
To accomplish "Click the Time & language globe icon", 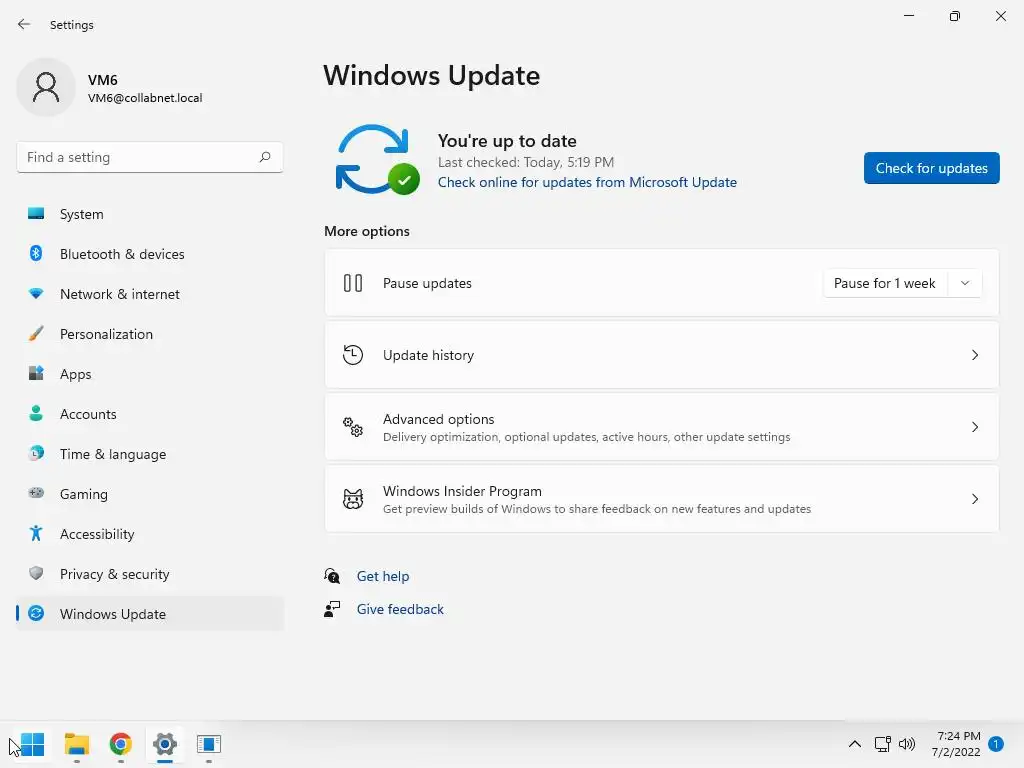I will 36,453.
